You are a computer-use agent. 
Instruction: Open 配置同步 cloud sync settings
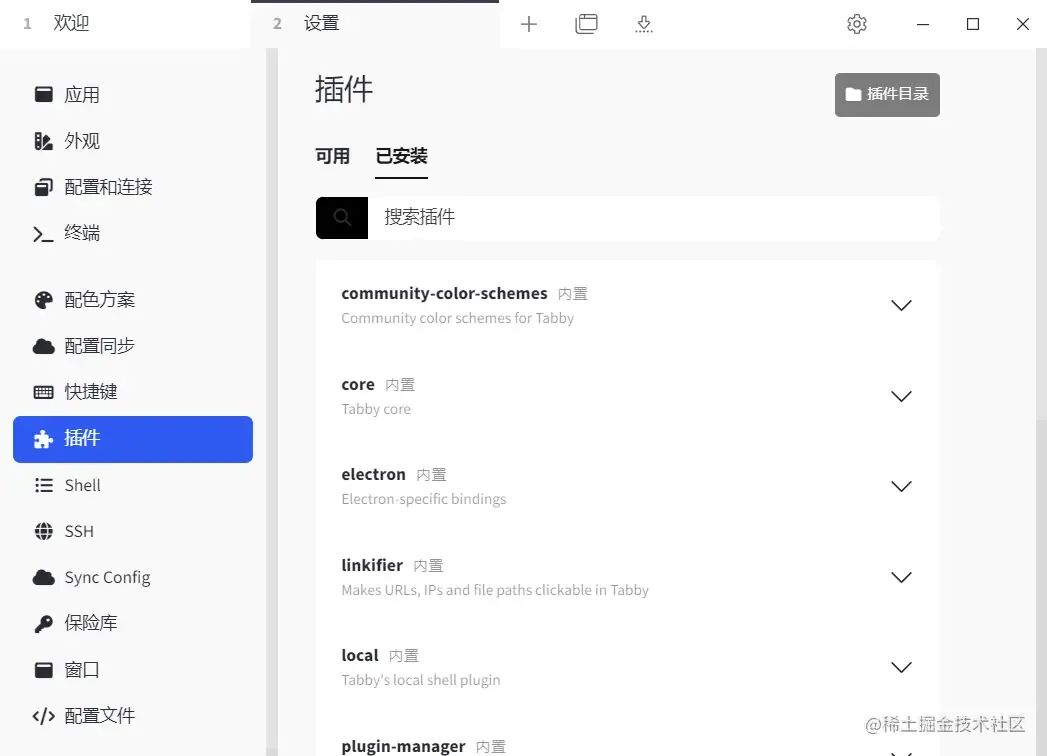(132, 346)
